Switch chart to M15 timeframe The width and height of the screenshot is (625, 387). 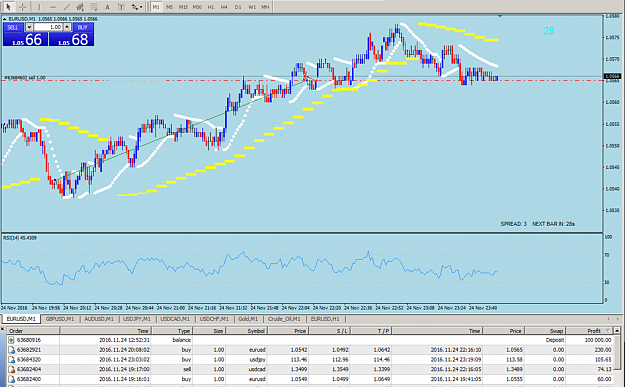click(183, 7)
